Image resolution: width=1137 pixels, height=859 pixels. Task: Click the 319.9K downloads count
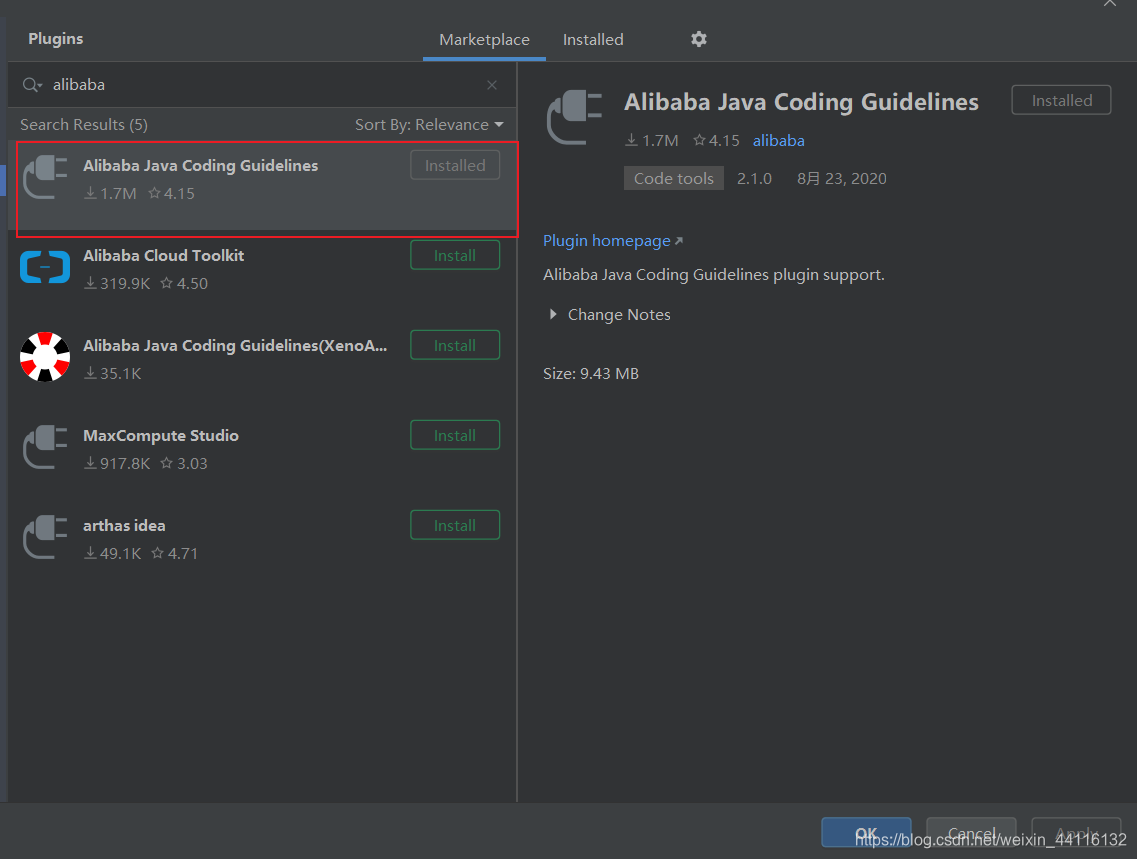[117, 283]
